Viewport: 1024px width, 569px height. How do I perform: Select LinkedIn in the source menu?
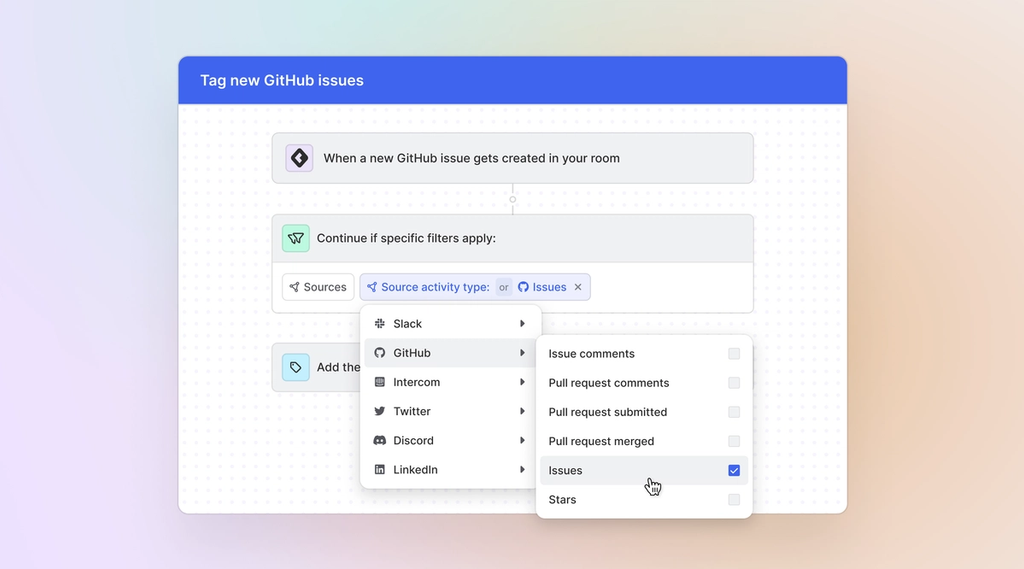point(450,470)
